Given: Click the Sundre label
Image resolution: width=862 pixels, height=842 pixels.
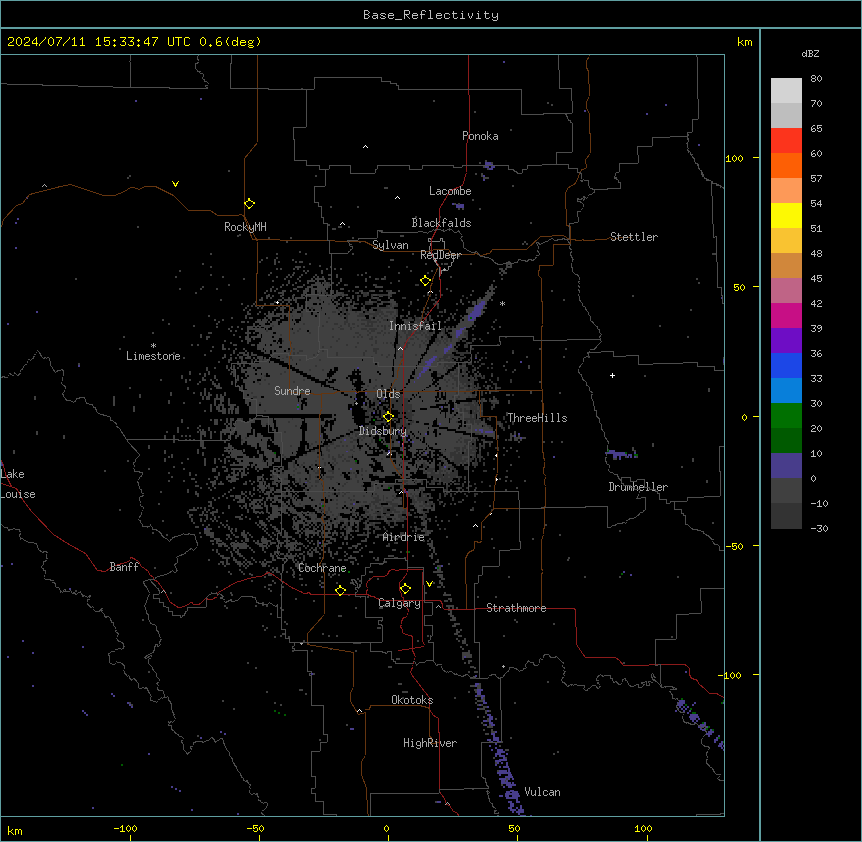Looking at the screenshot, I should (x=292, y=391).
